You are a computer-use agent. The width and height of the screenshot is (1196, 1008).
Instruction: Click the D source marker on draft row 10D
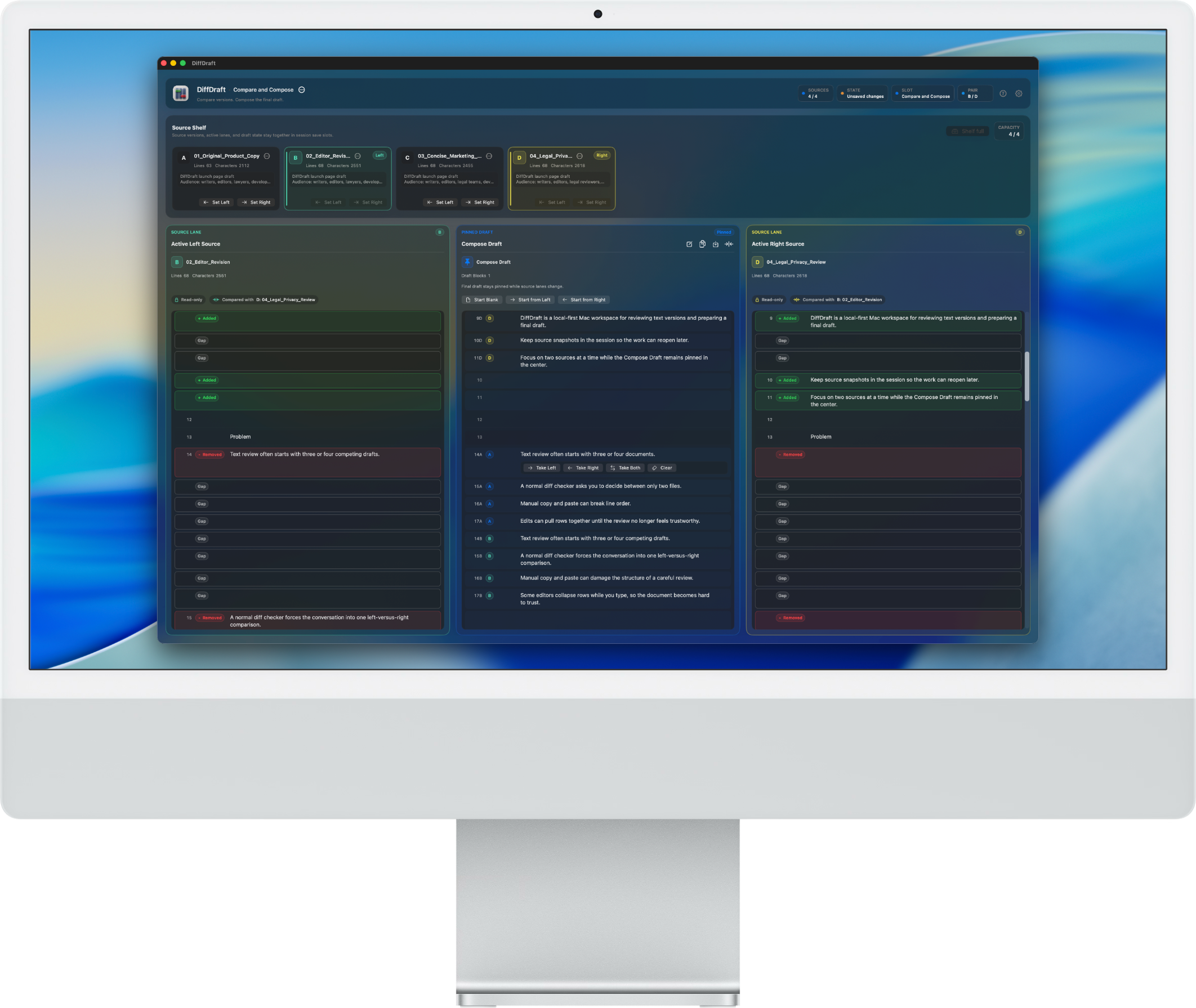click(x=490, y=341)
